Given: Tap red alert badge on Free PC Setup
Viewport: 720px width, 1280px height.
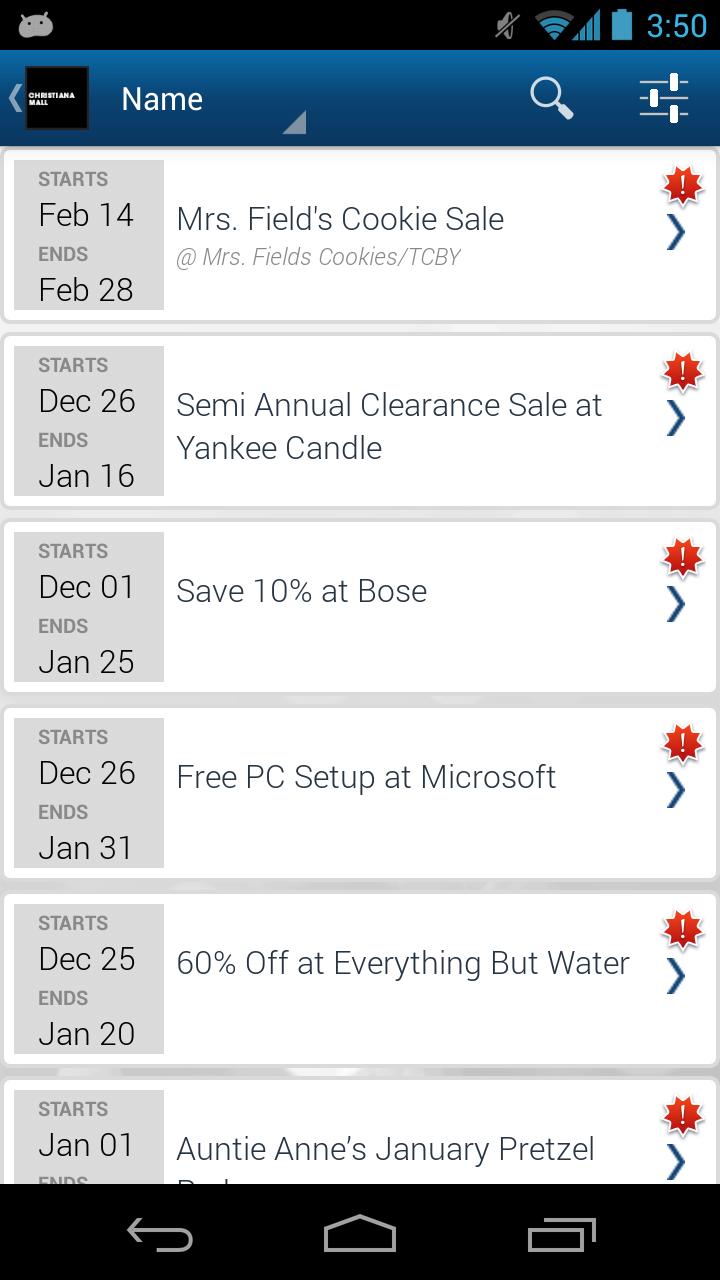Looking at the screenshot, I should click(x=683, y=743).
